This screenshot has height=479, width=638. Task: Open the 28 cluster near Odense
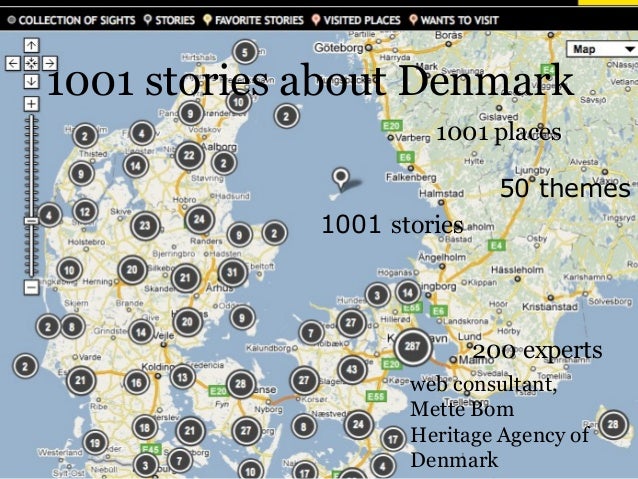click(x=240, y=384)
